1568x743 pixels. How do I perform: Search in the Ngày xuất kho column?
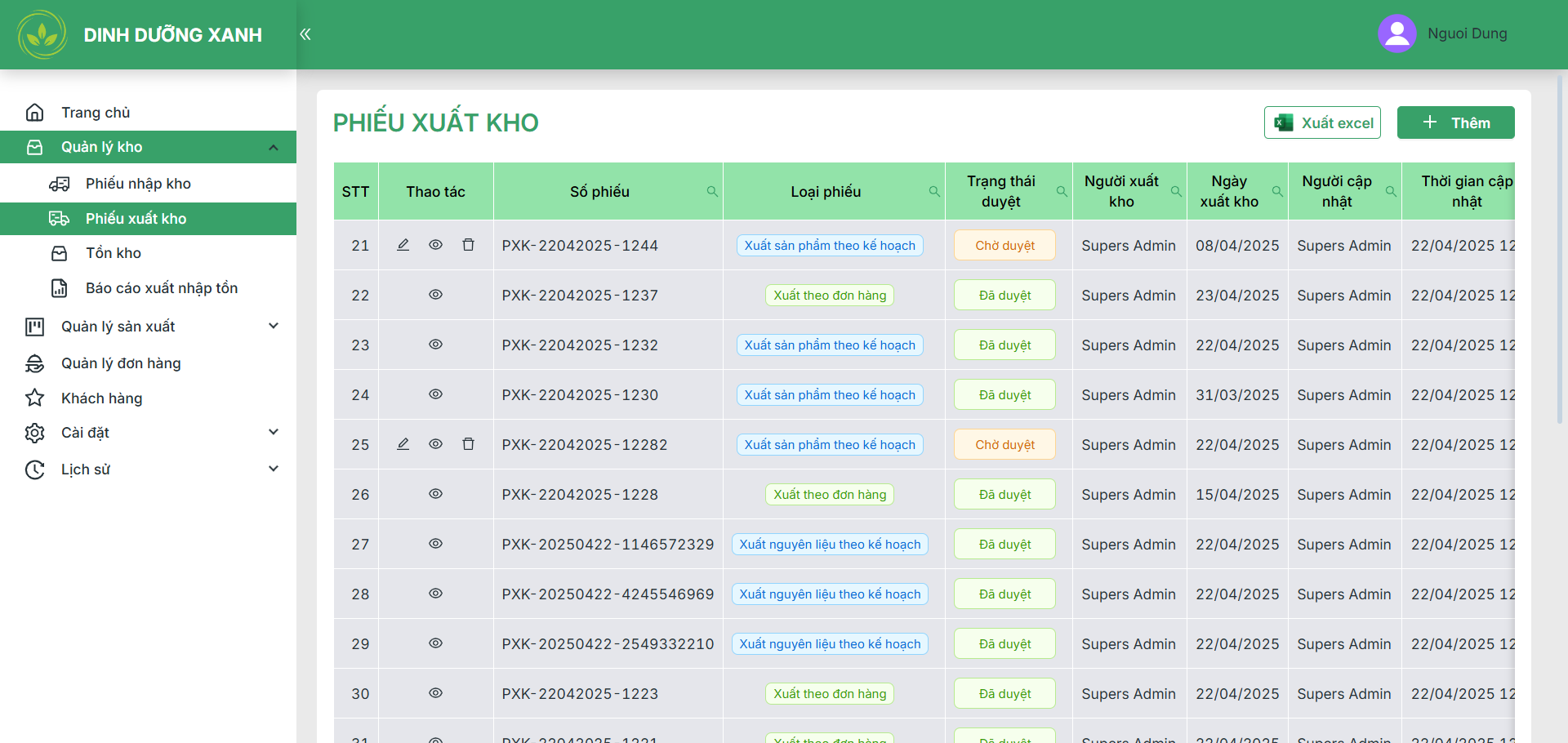click(1277, 192)
